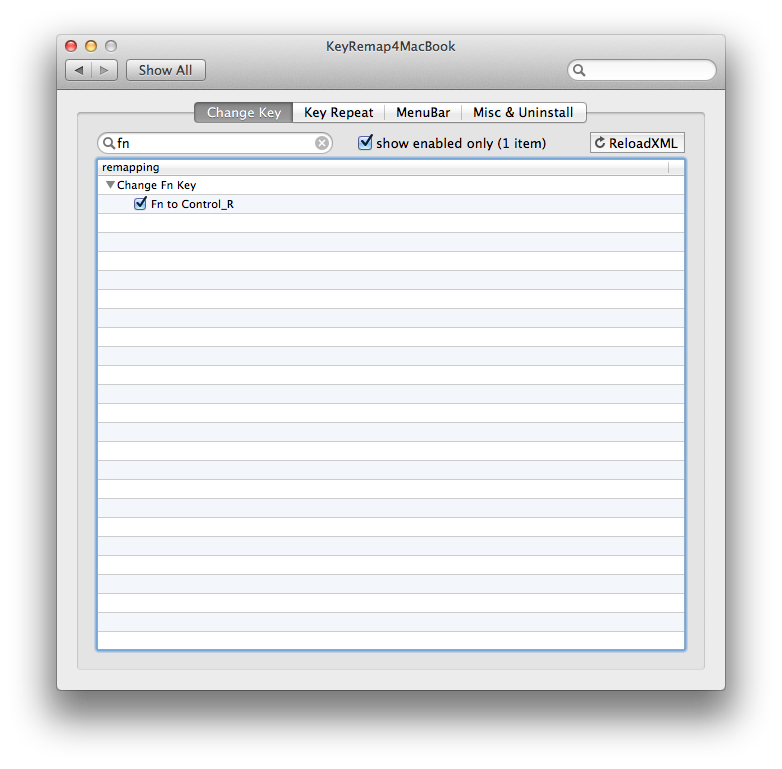
Task: Click the forward navigation arrow
Action: (x=106, y=70)
